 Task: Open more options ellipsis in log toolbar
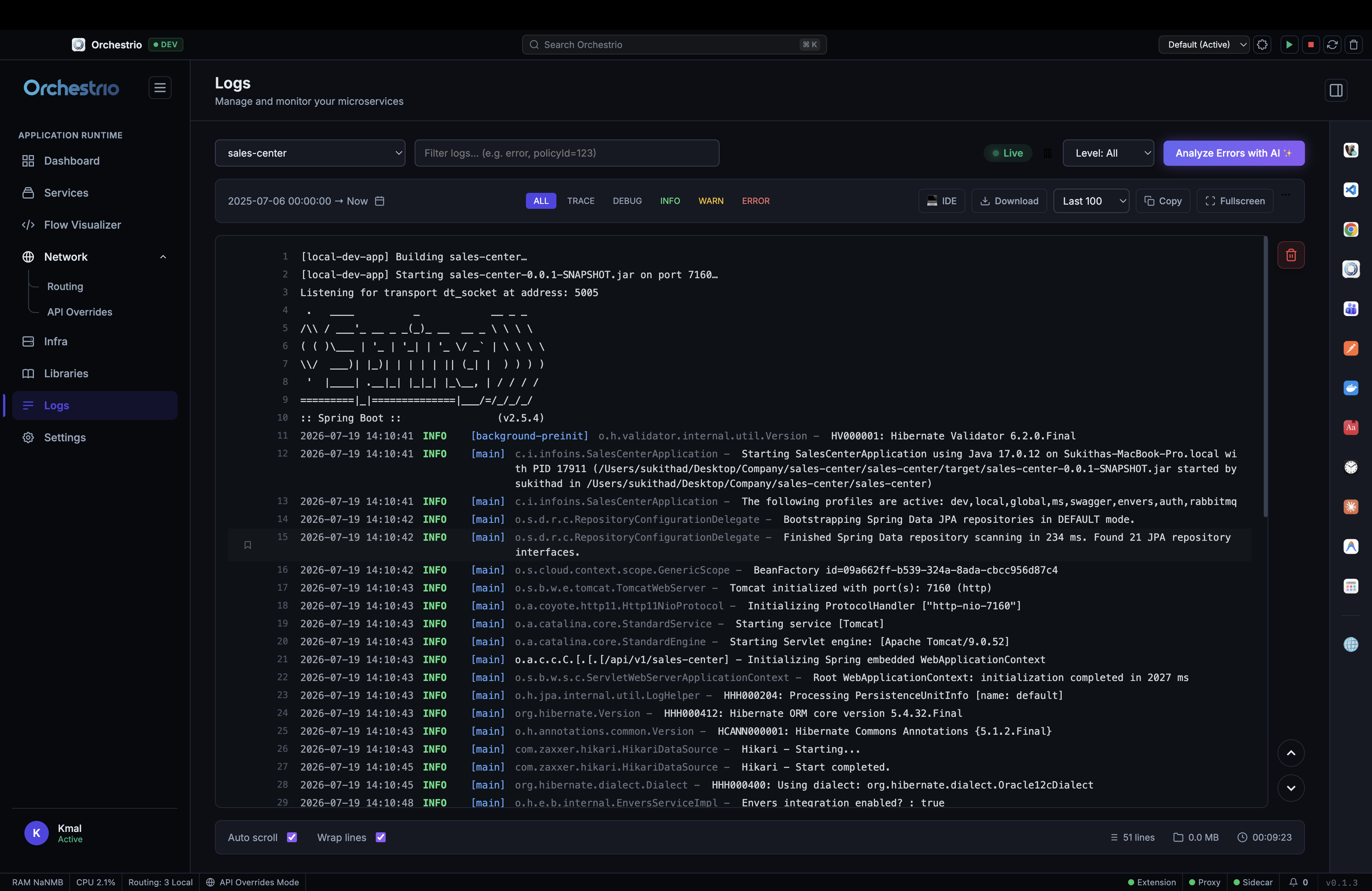pyautogui.click(x=1285, y=195)
